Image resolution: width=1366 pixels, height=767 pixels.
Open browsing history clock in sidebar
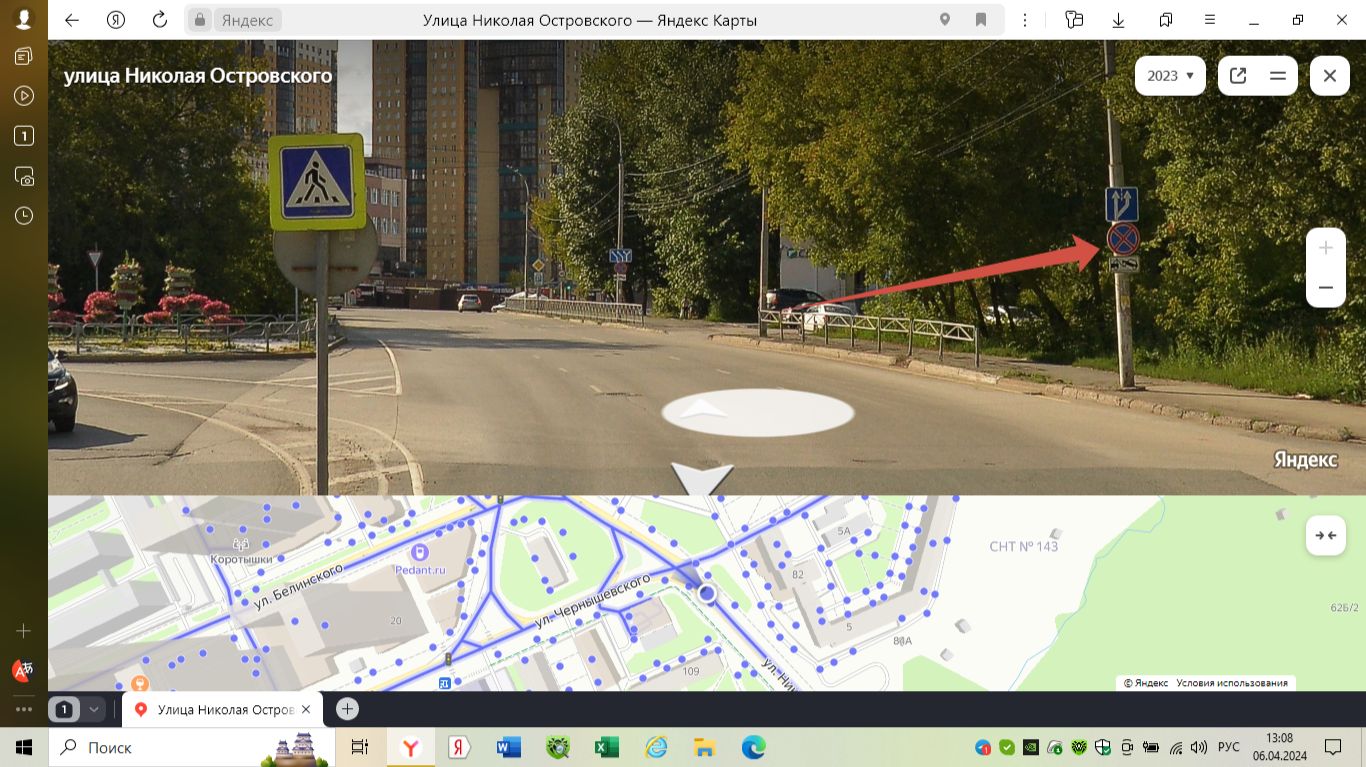tap(24, 216)
